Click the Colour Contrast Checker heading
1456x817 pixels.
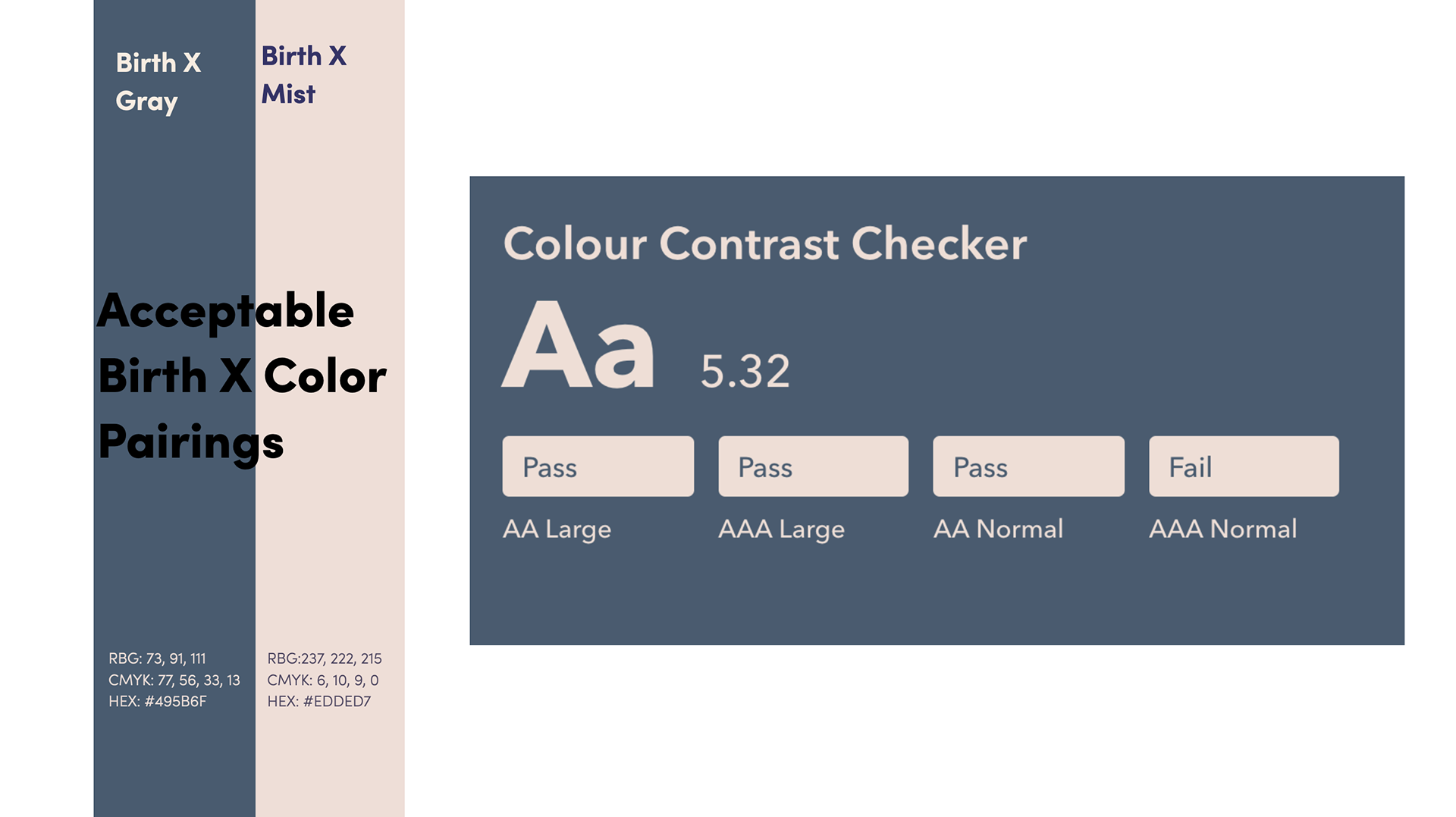pyautogui.click(x=764, y=244)
